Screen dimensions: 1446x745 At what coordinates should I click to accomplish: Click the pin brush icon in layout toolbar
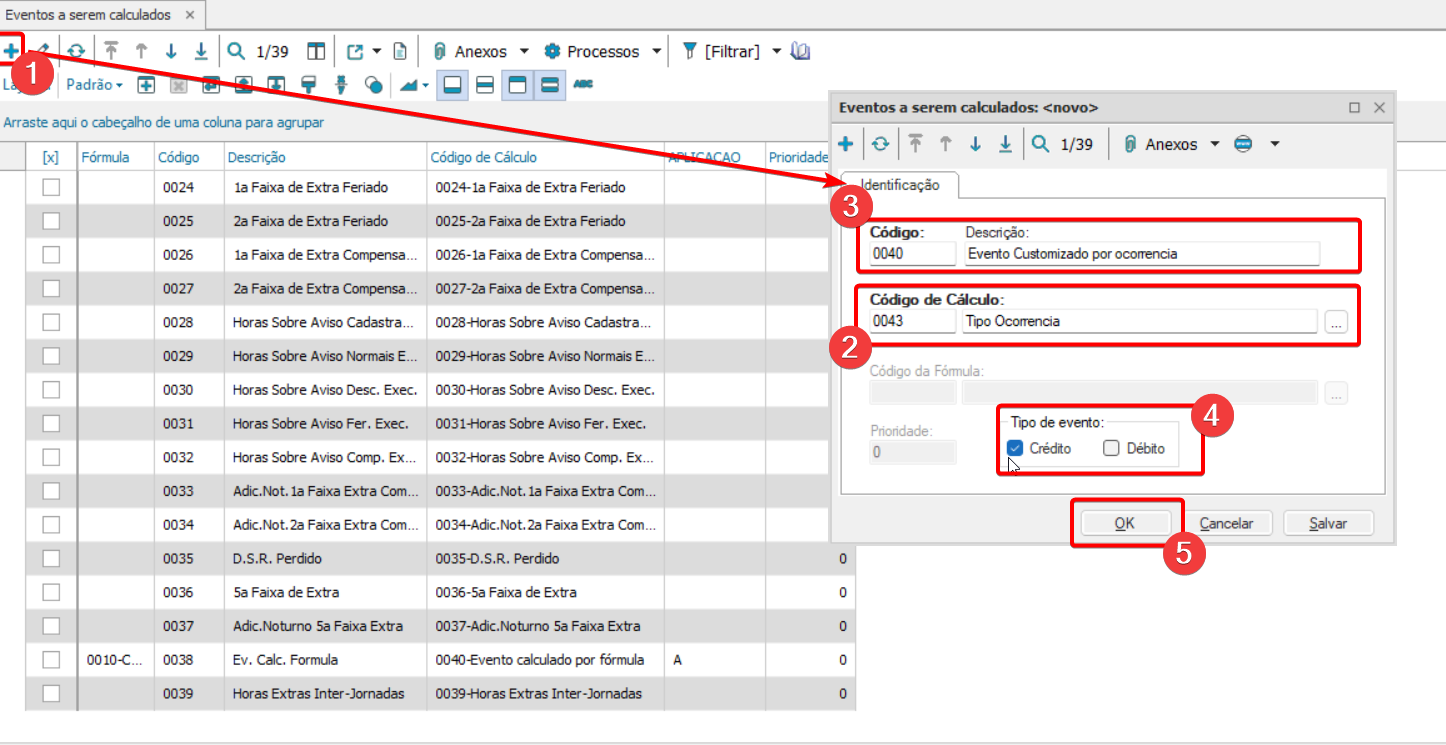click(x=341, y=85)
